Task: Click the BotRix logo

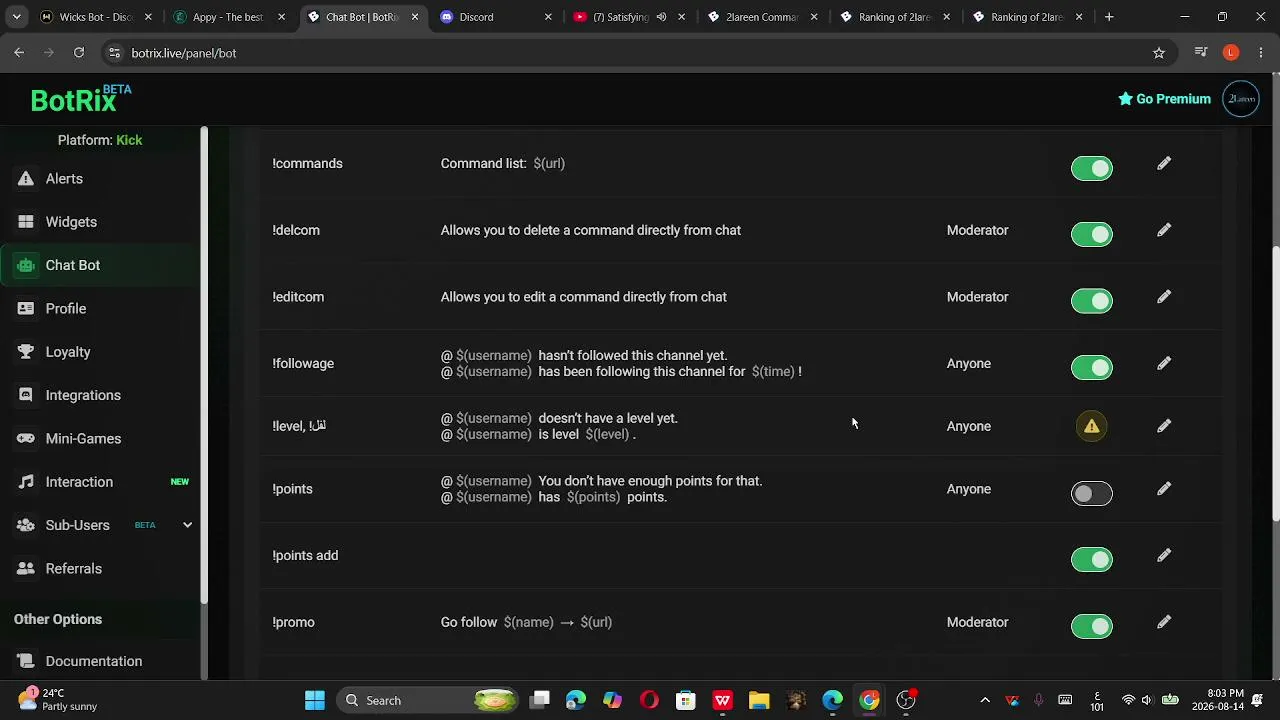Action: tap(81, 98)
